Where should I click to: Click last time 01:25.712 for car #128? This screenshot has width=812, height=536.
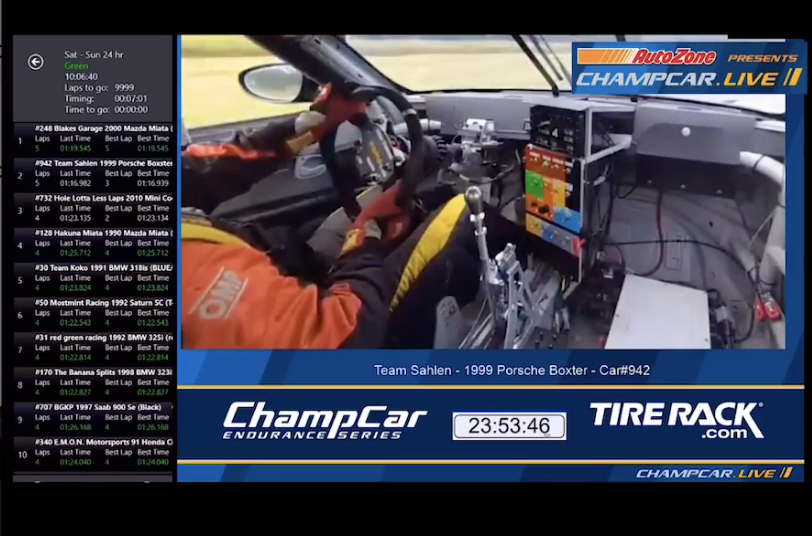point(75,253)
